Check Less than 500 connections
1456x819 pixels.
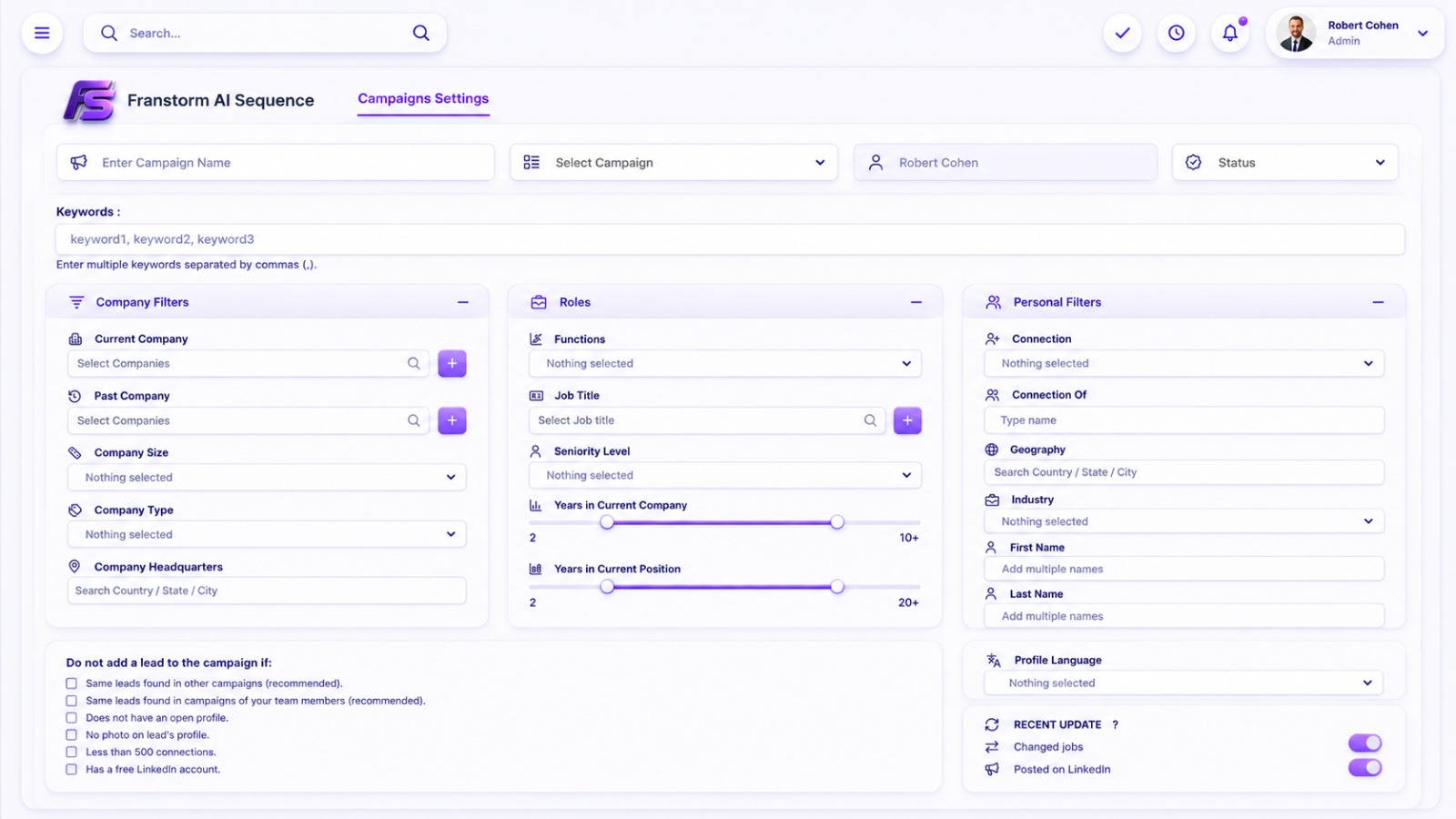[71, 752]
